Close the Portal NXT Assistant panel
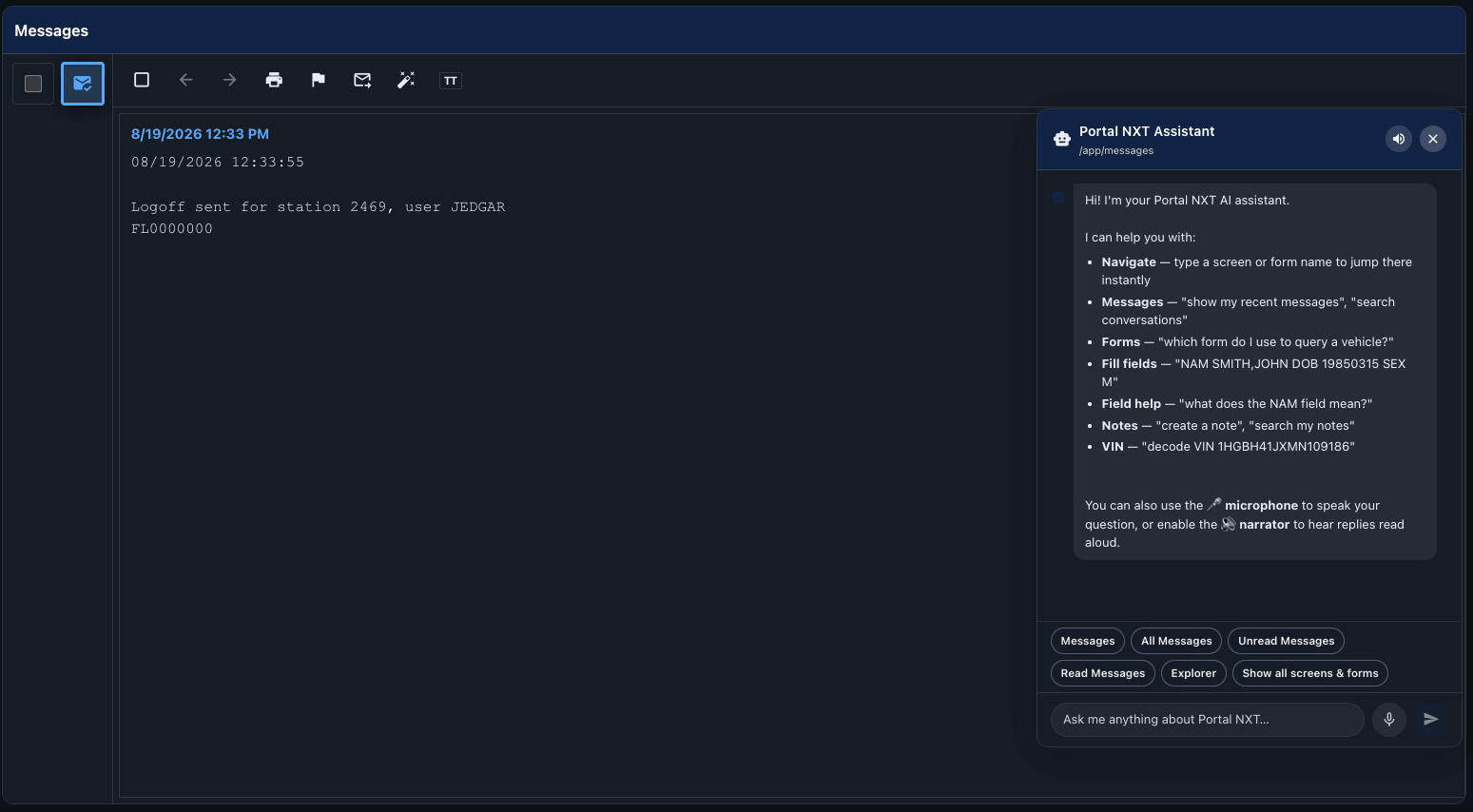Viewport: 1473px width, 812px height. click(x=1433, y=139)
